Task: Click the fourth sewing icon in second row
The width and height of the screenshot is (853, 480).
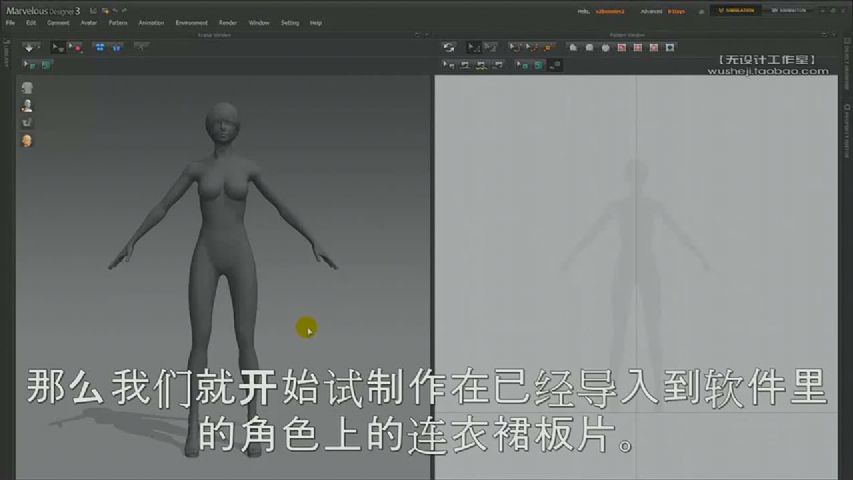Action: pos(498,65)
